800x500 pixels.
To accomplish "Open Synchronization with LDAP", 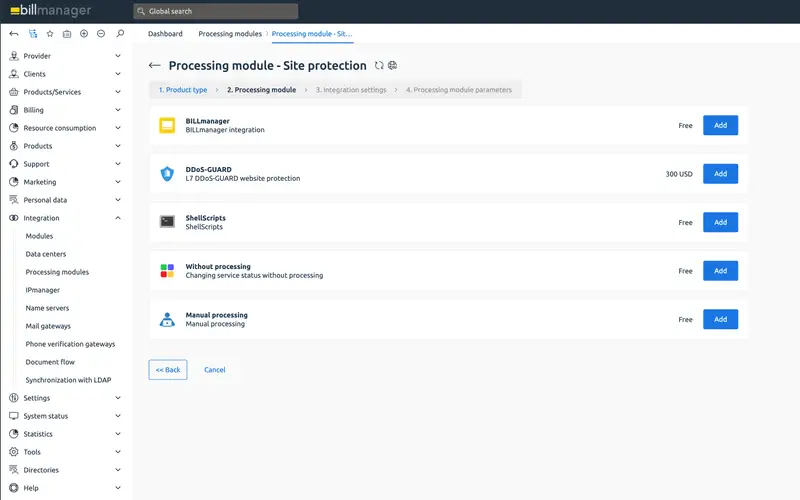I will (x=68, y=380).
